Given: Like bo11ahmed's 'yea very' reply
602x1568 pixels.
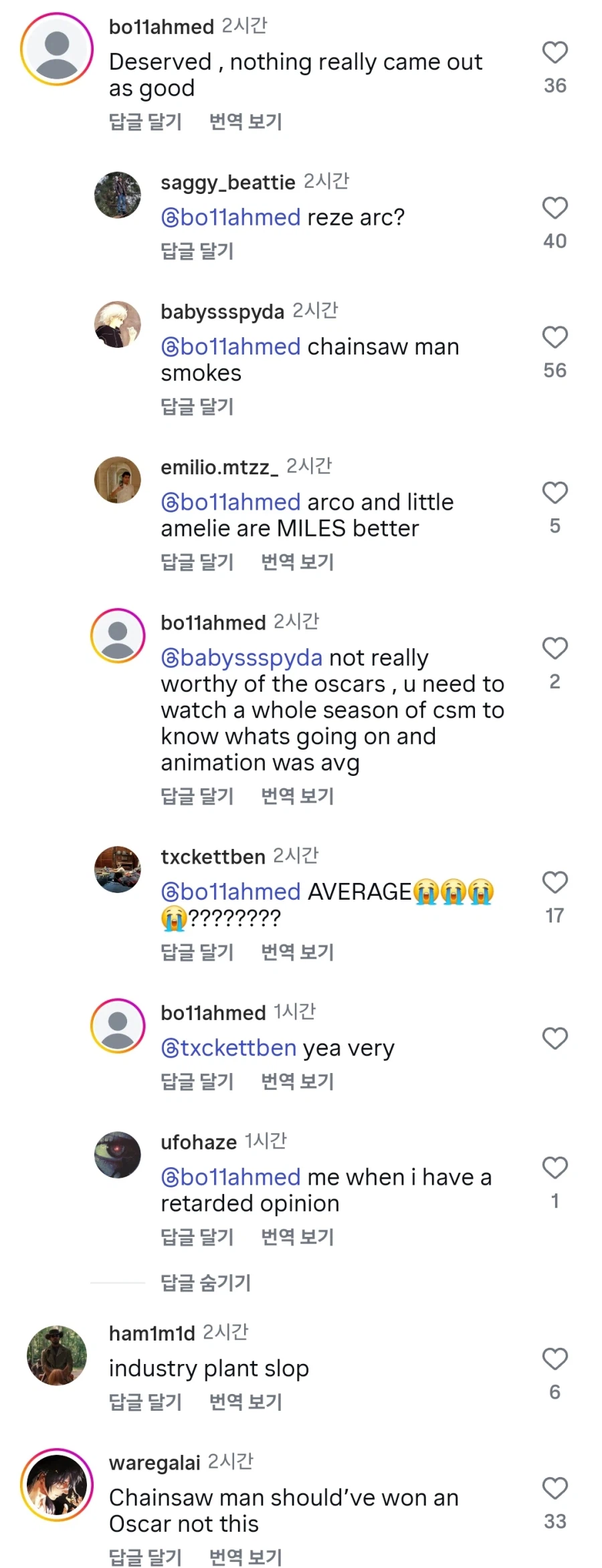Looking at the screenshot, I should click(555, 1038).
